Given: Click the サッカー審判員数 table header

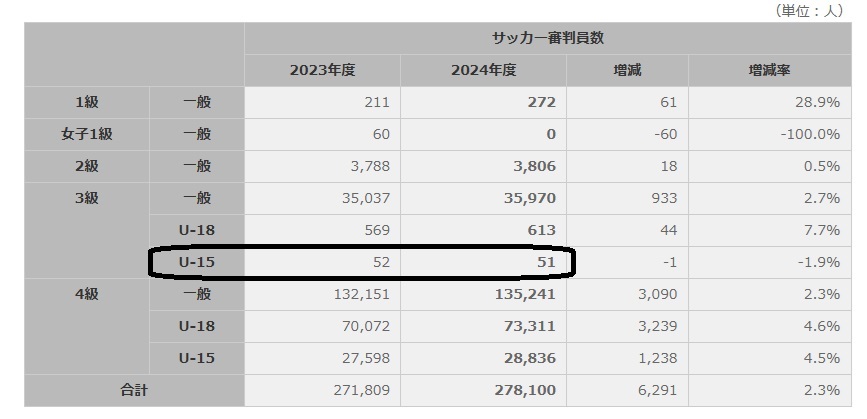Looking at the screenshot, I should [x=552, y=38].
